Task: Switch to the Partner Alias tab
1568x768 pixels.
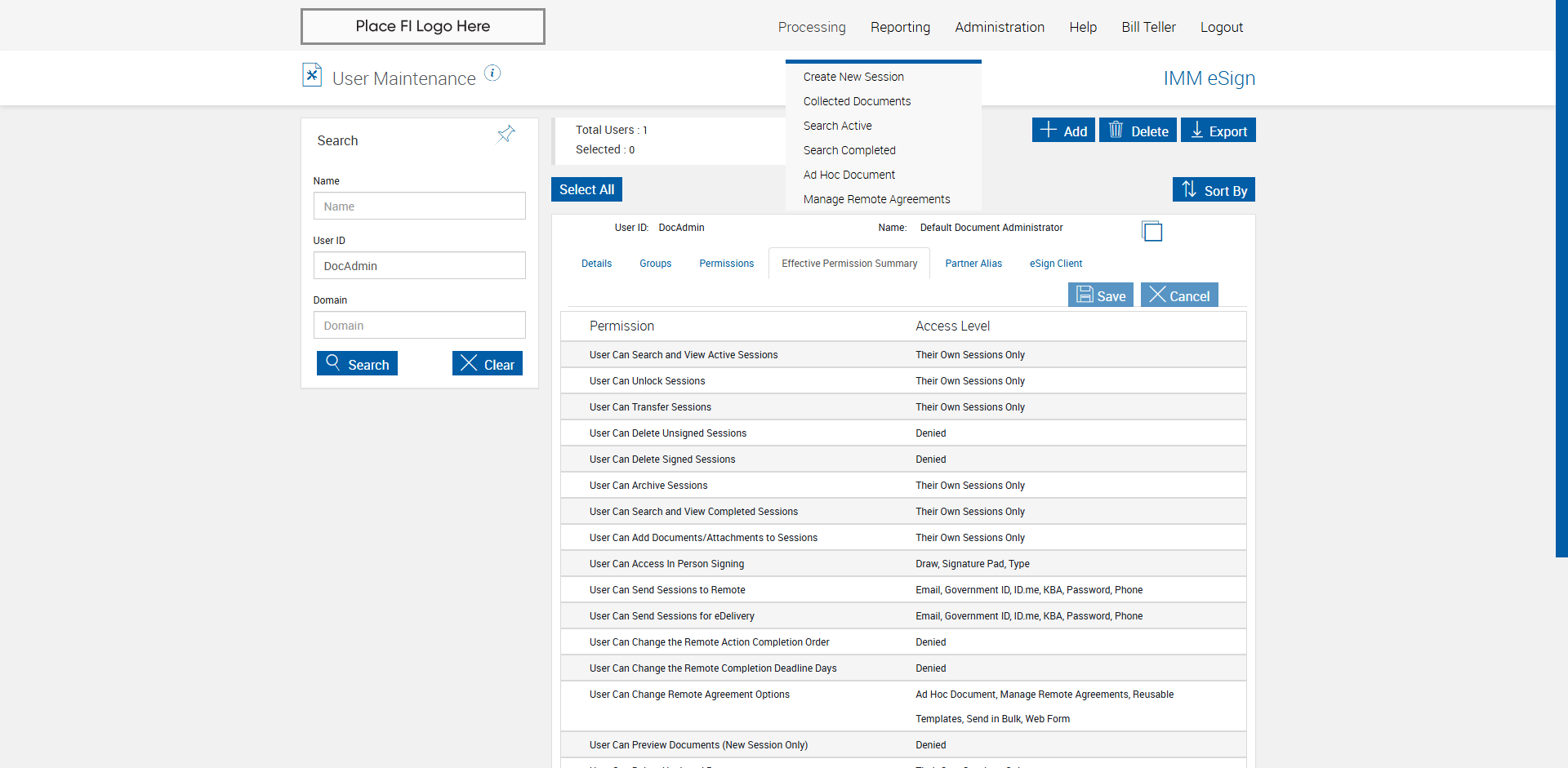Action: [973, 264]
